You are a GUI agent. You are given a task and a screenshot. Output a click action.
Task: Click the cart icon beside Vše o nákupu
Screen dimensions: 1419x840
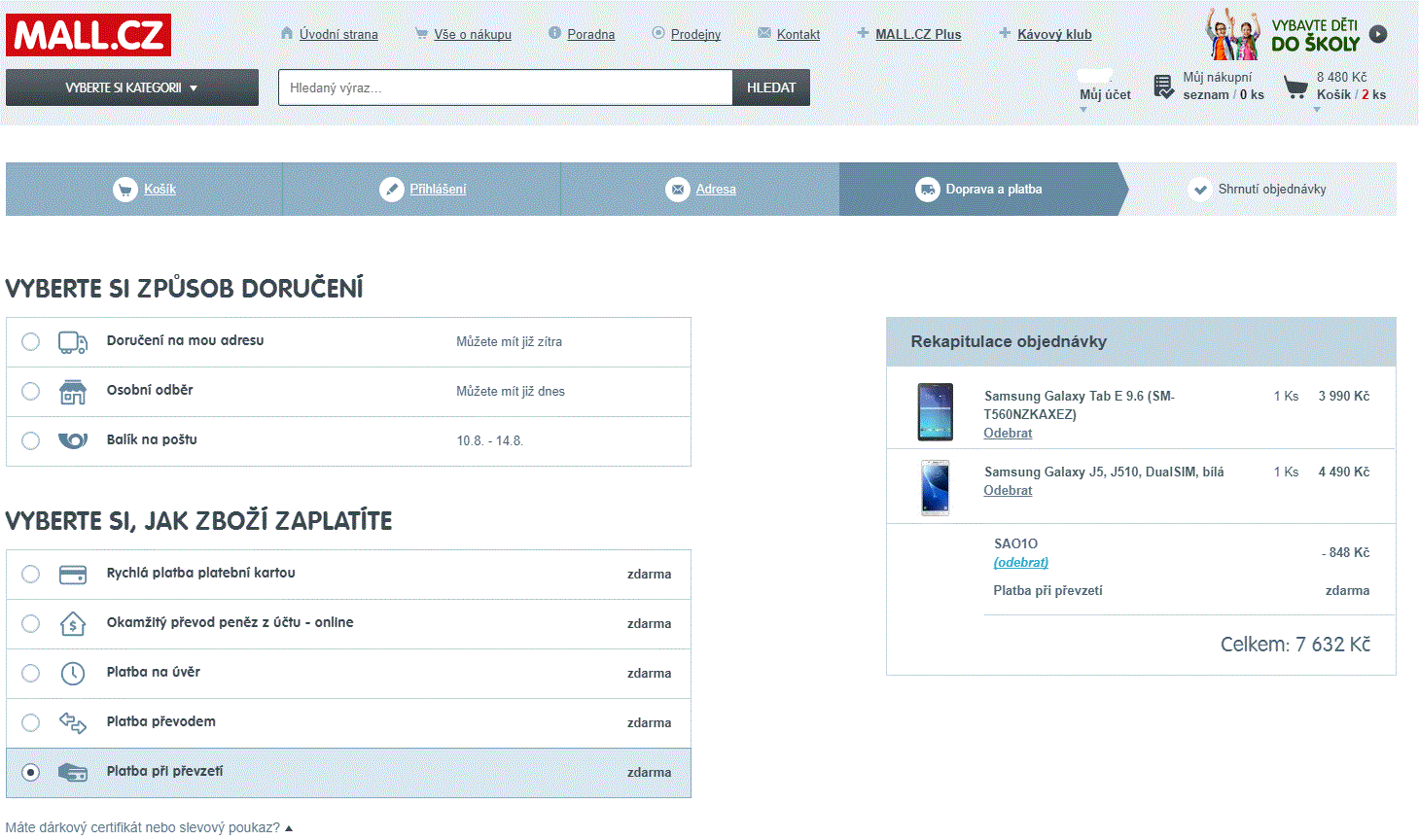[421, 33]
